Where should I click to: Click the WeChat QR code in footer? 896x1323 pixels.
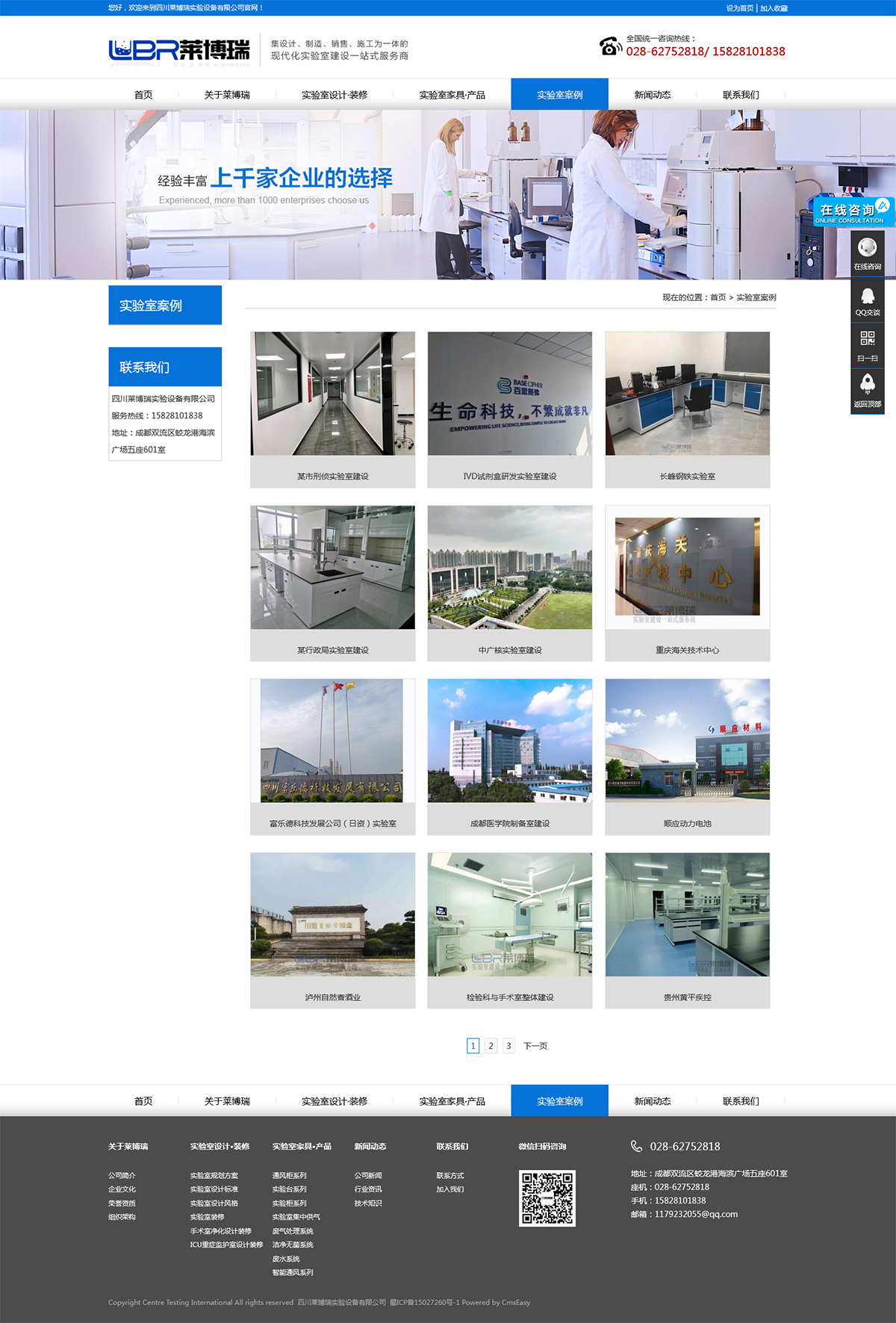coord(547,1197)
